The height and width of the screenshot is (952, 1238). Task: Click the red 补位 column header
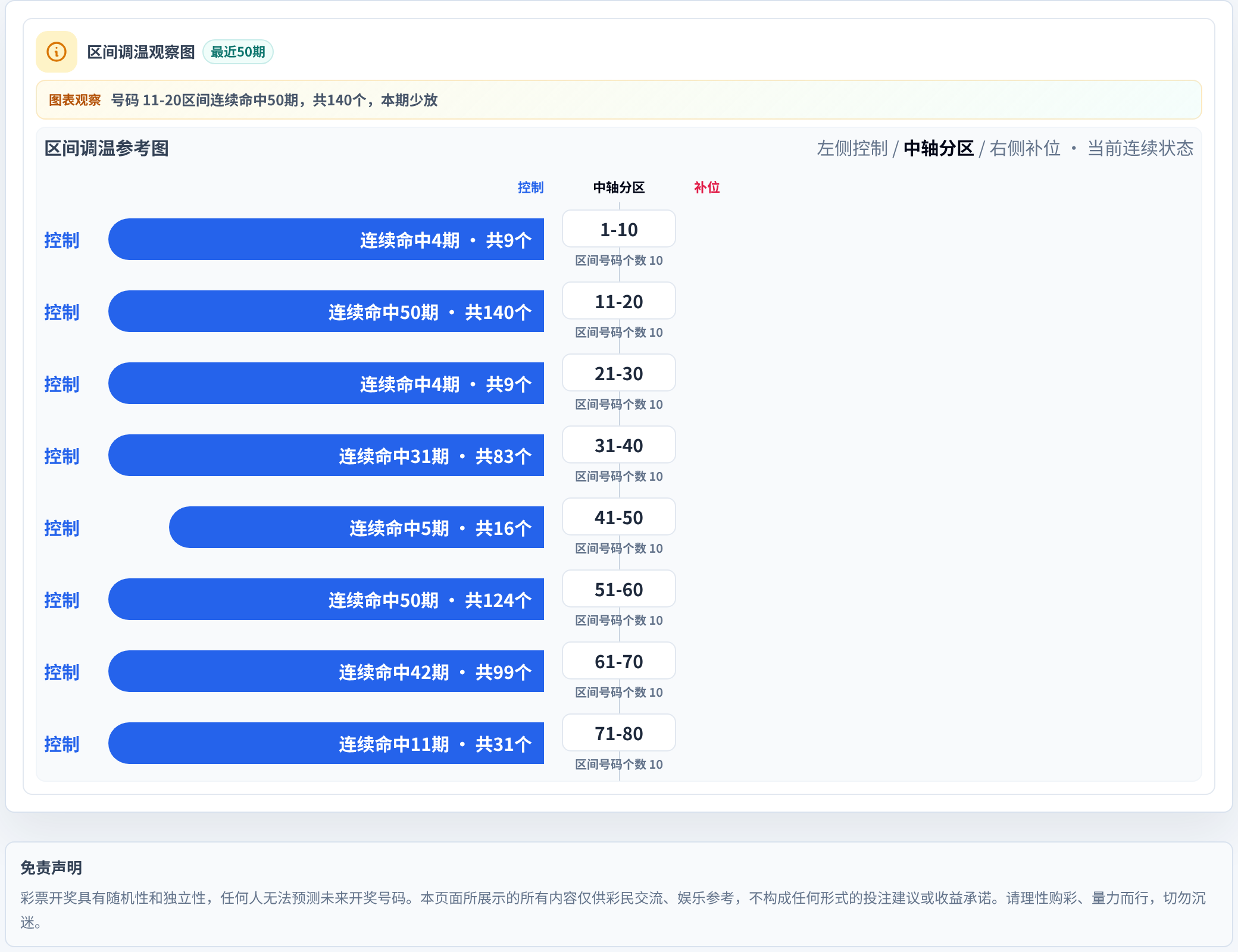707,187
